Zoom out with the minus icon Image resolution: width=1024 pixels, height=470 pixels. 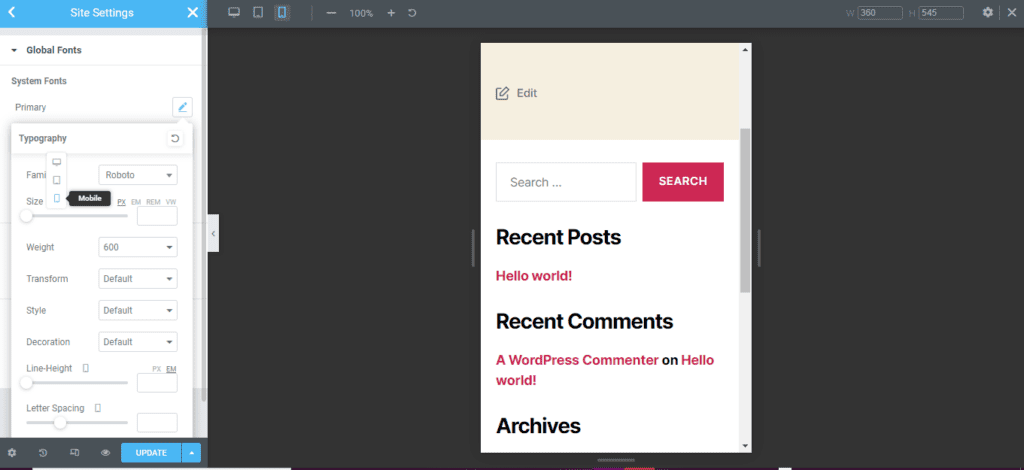(331, 13)
